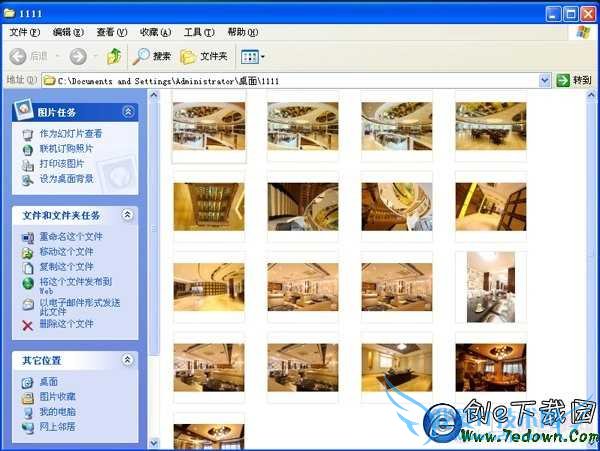Viewport: 600px width, 451px height.
Task: Click 重命名这个文件 link
Action: point(71,236)
